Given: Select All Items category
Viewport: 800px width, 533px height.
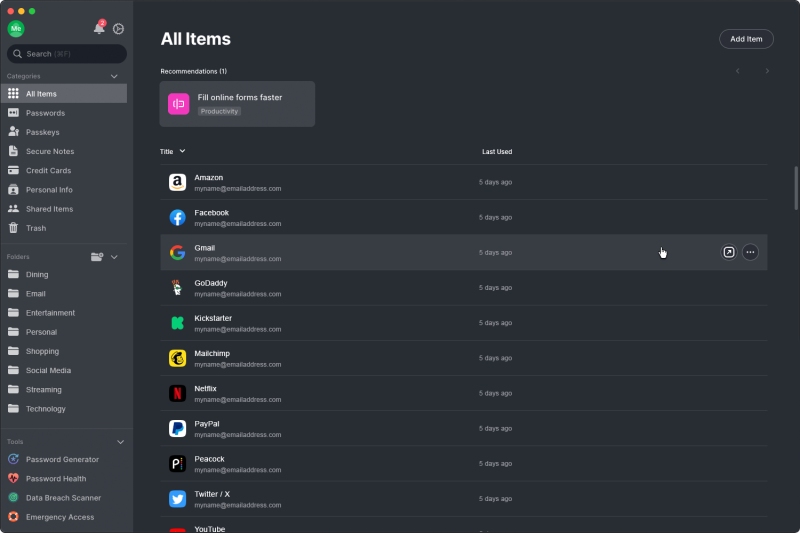Looking at the screenshot, I should click(x=64, y=94).
